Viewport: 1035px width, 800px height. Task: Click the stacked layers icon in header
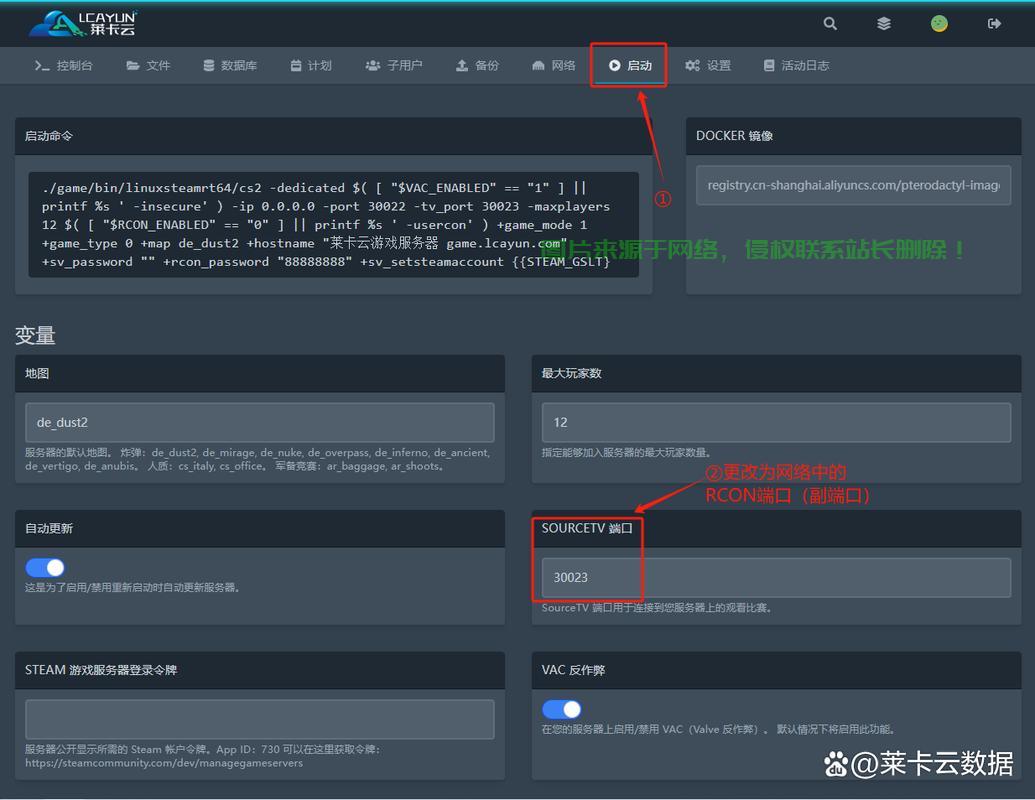884,24
